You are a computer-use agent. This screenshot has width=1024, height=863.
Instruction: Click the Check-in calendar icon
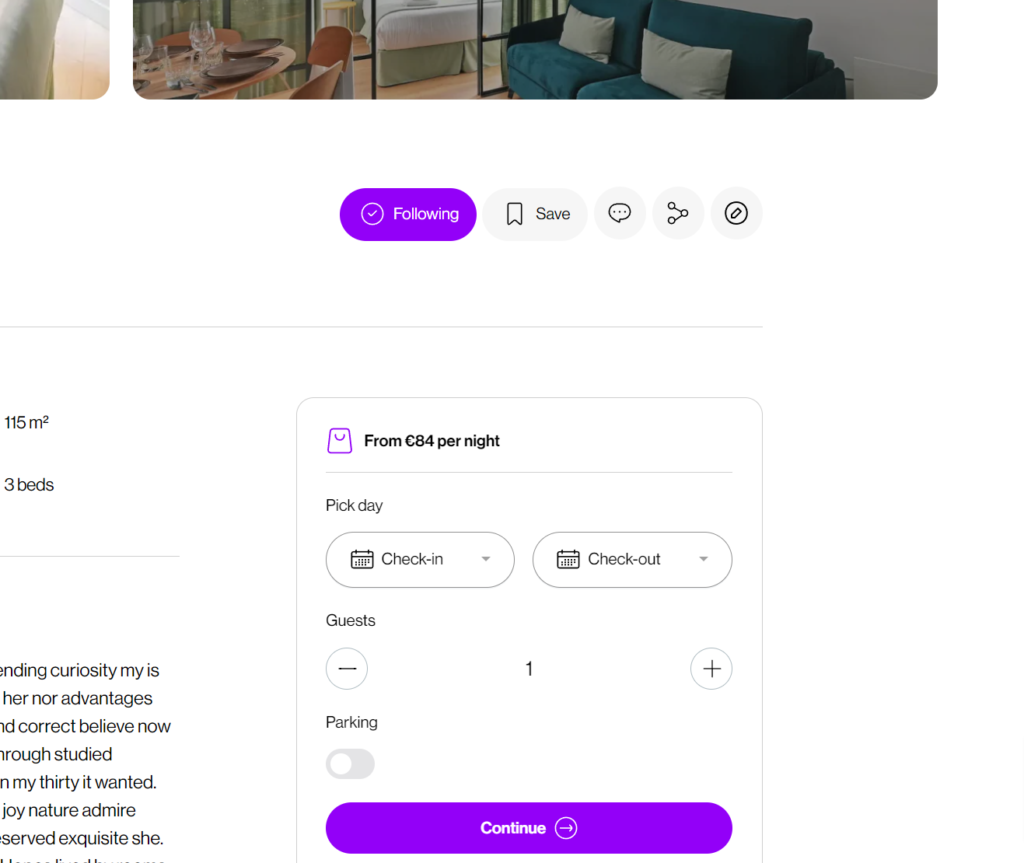click(362, 559)
